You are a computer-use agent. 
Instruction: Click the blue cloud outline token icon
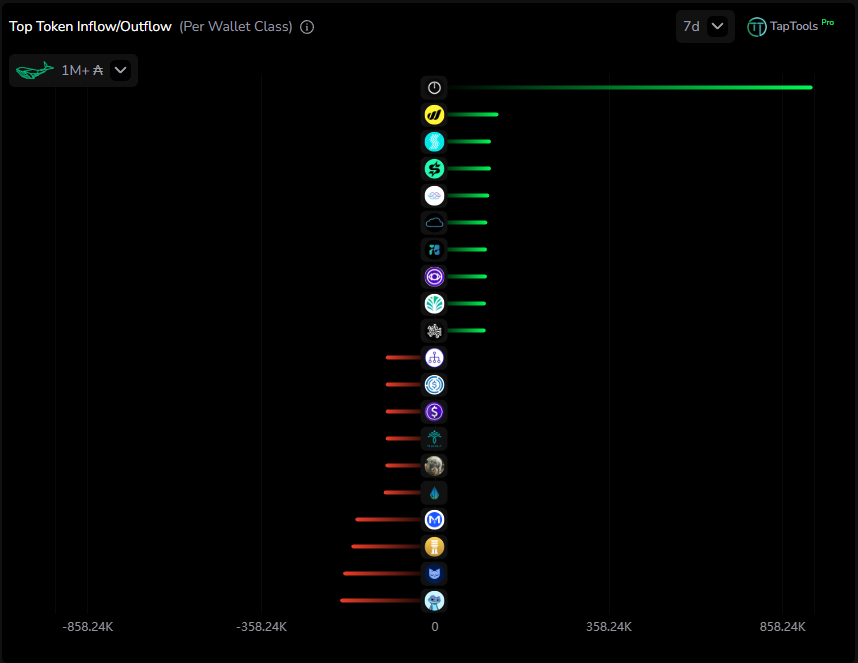(434, 223)
